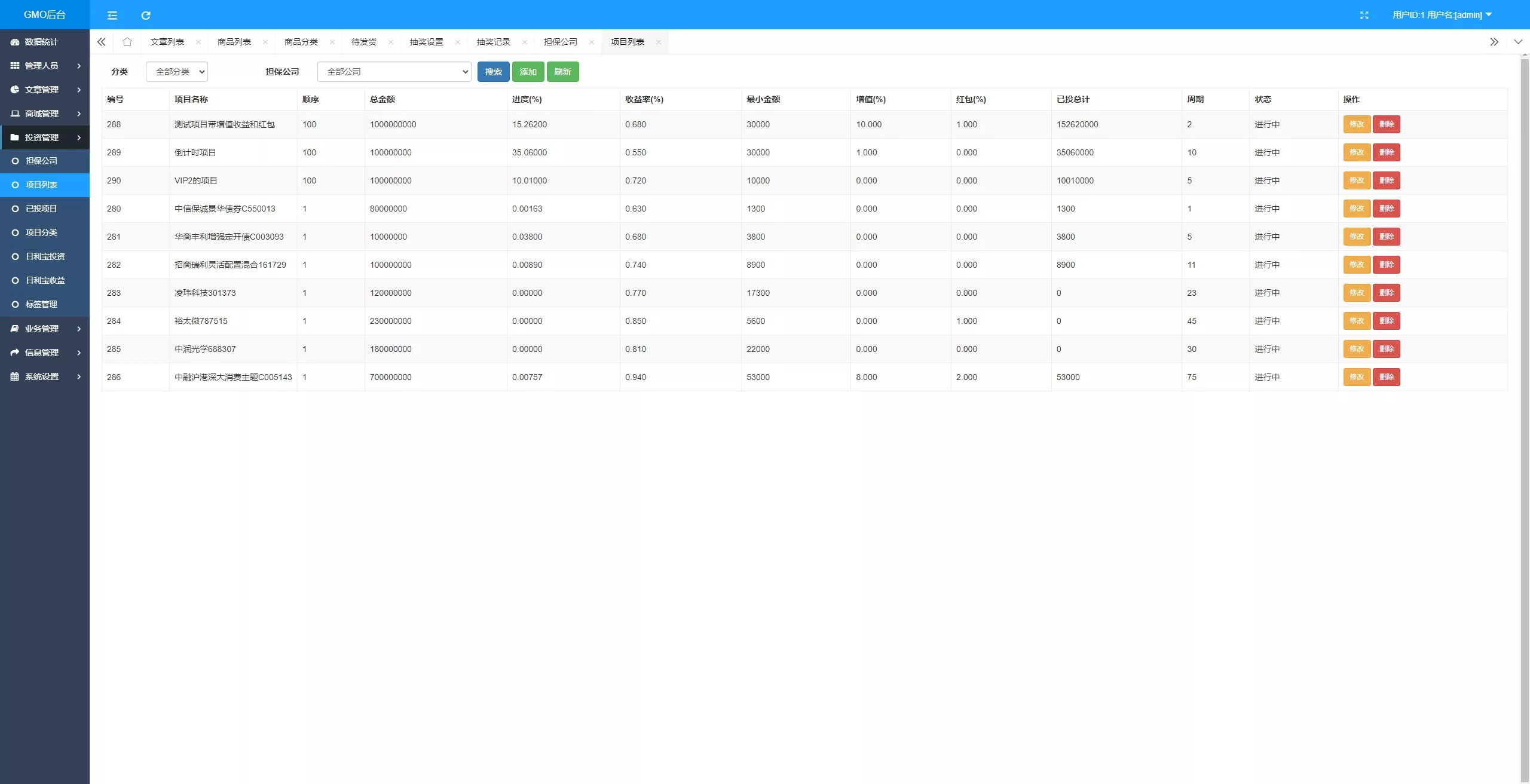
Task: Click 修改 for 裕太微787515 row
Action: click(1357, 321)
